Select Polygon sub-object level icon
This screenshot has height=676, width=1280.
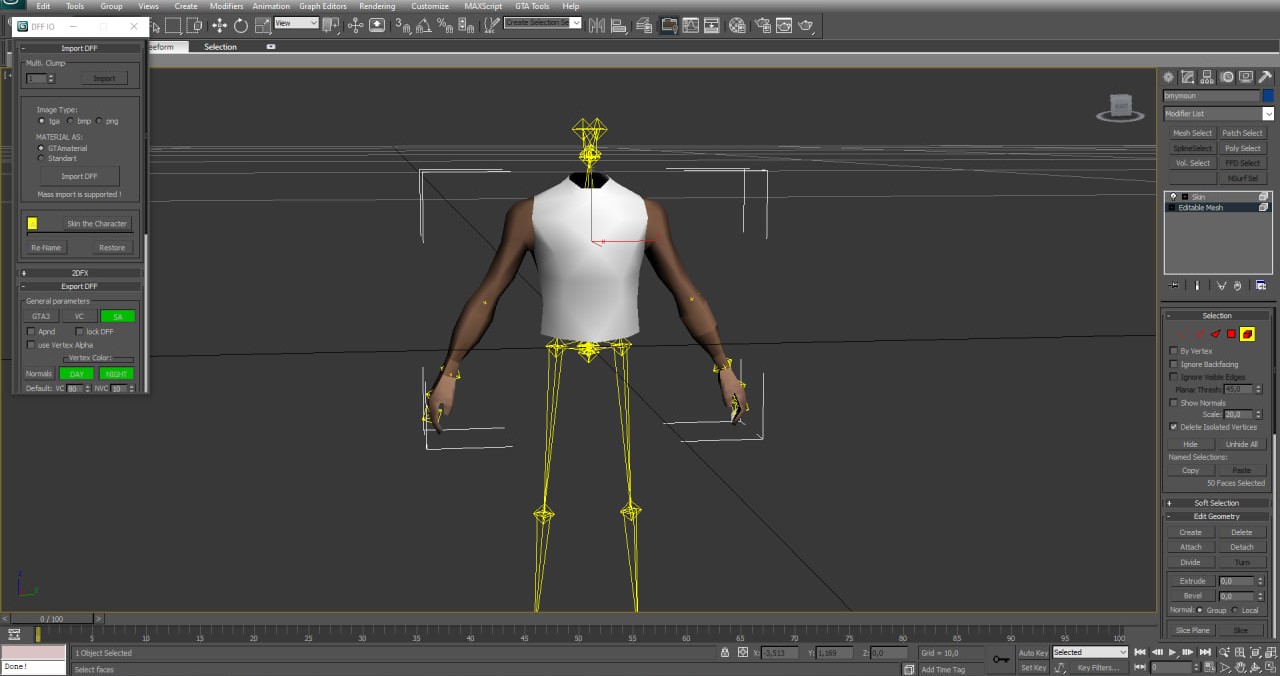1231,334
